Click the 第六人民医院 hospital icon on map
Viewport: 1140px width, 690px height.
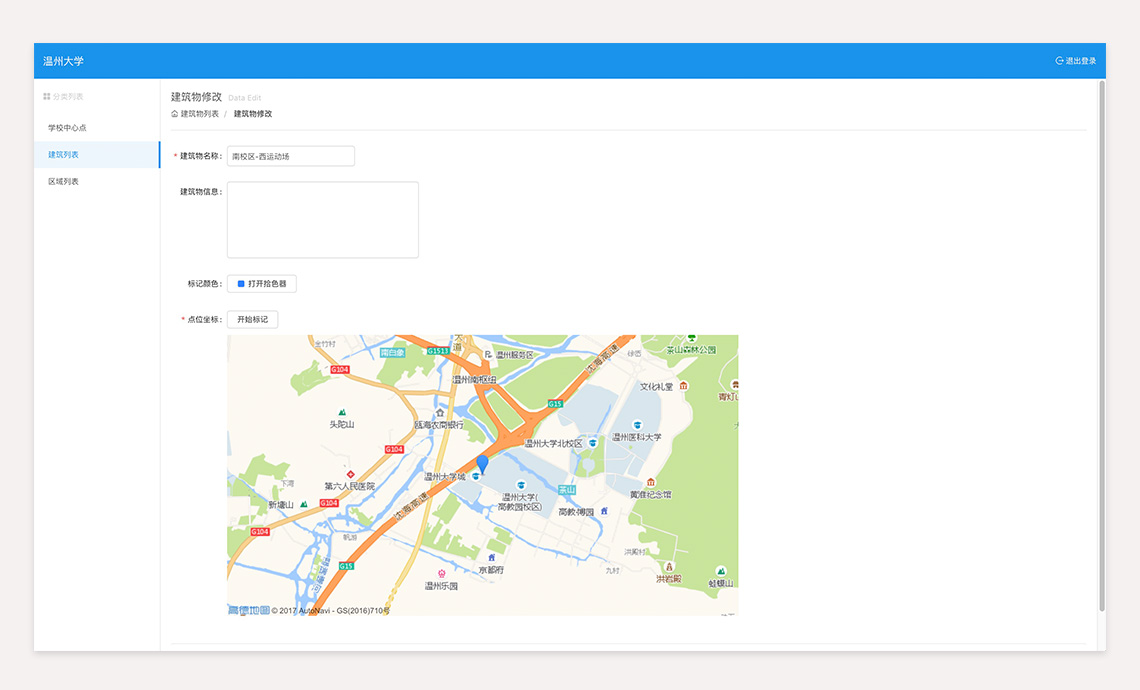(x=350, y=474)
